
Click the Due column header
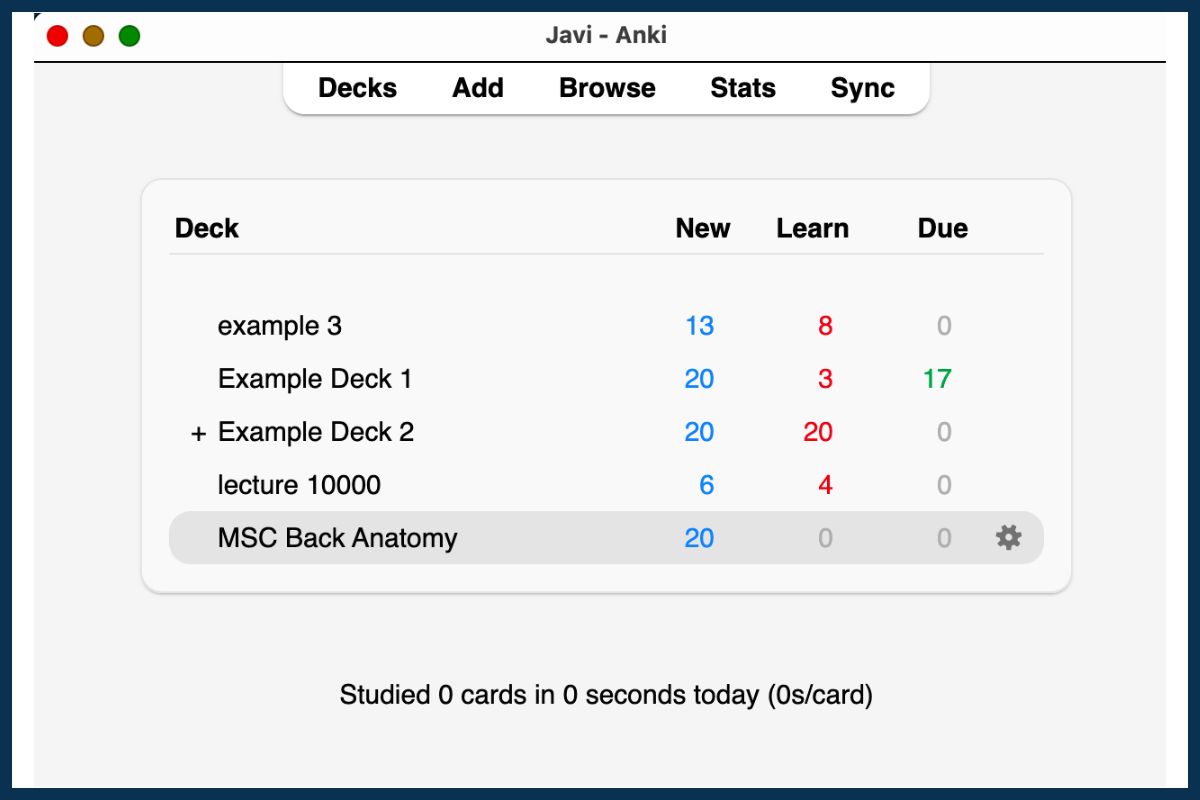pos(942,228)
